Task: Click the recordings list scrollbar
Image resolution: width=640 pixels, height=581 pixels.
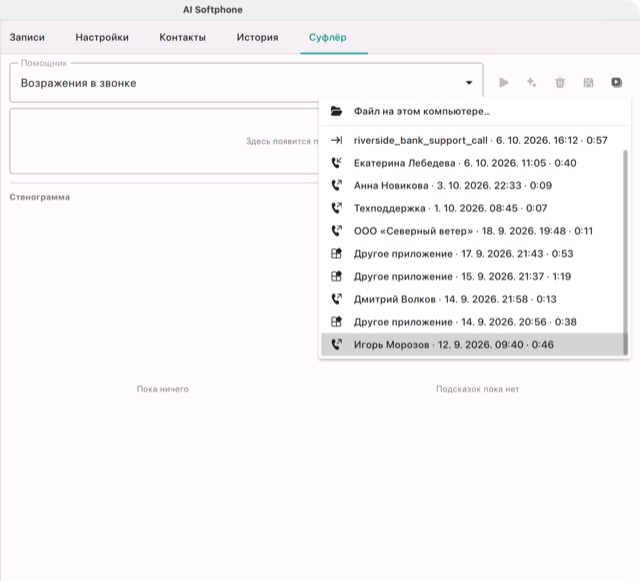Action: [625, 252]
